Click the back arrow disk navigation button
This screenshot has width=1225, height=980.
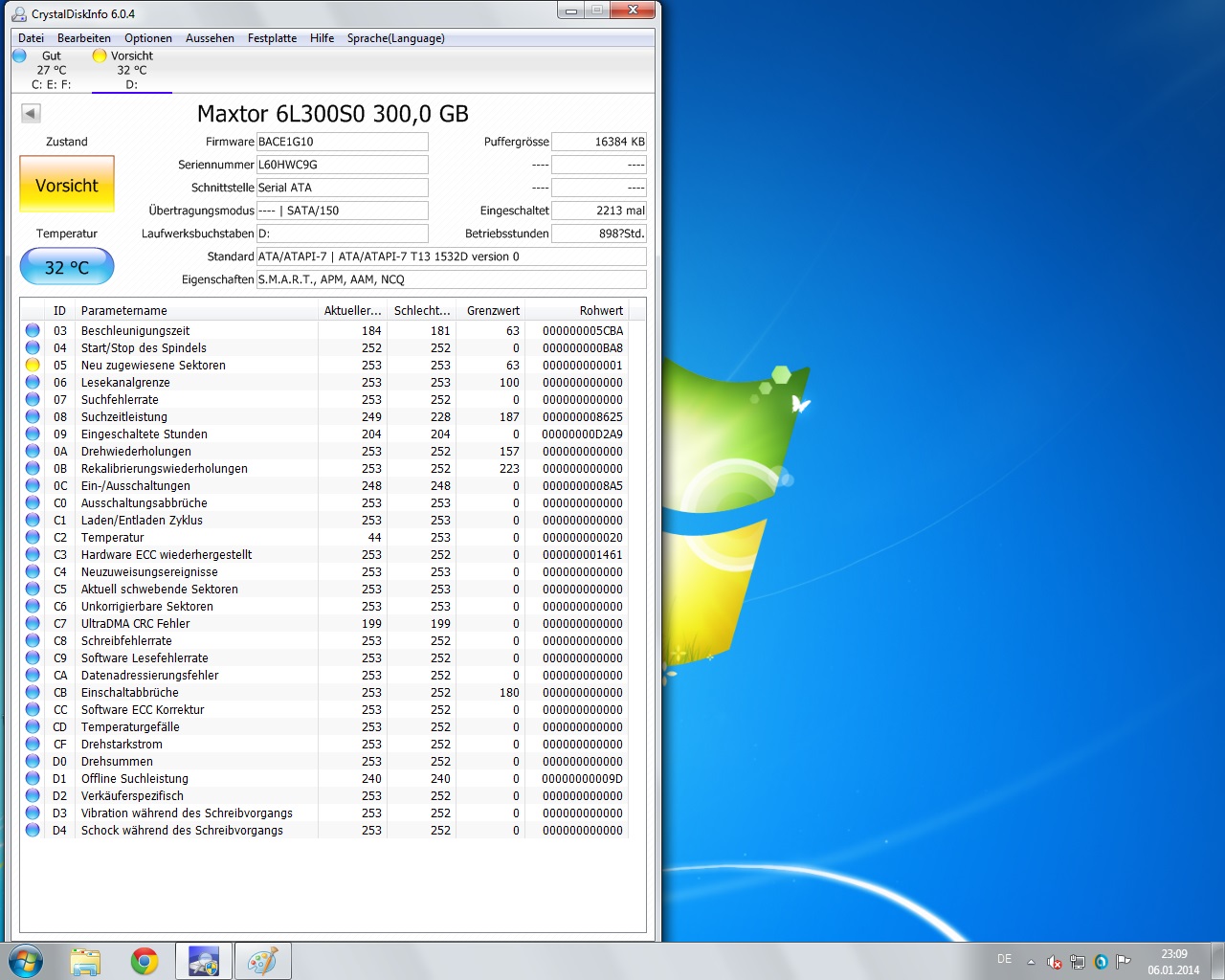pyautogui.click(x=31, y=114)
